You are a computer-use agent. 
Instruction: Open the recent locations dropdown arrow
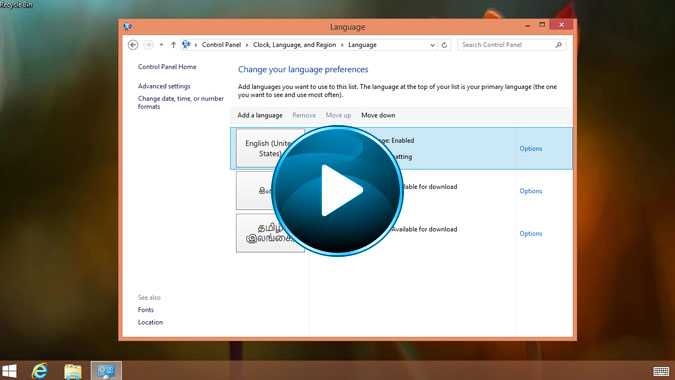click(x=161, y=45)
